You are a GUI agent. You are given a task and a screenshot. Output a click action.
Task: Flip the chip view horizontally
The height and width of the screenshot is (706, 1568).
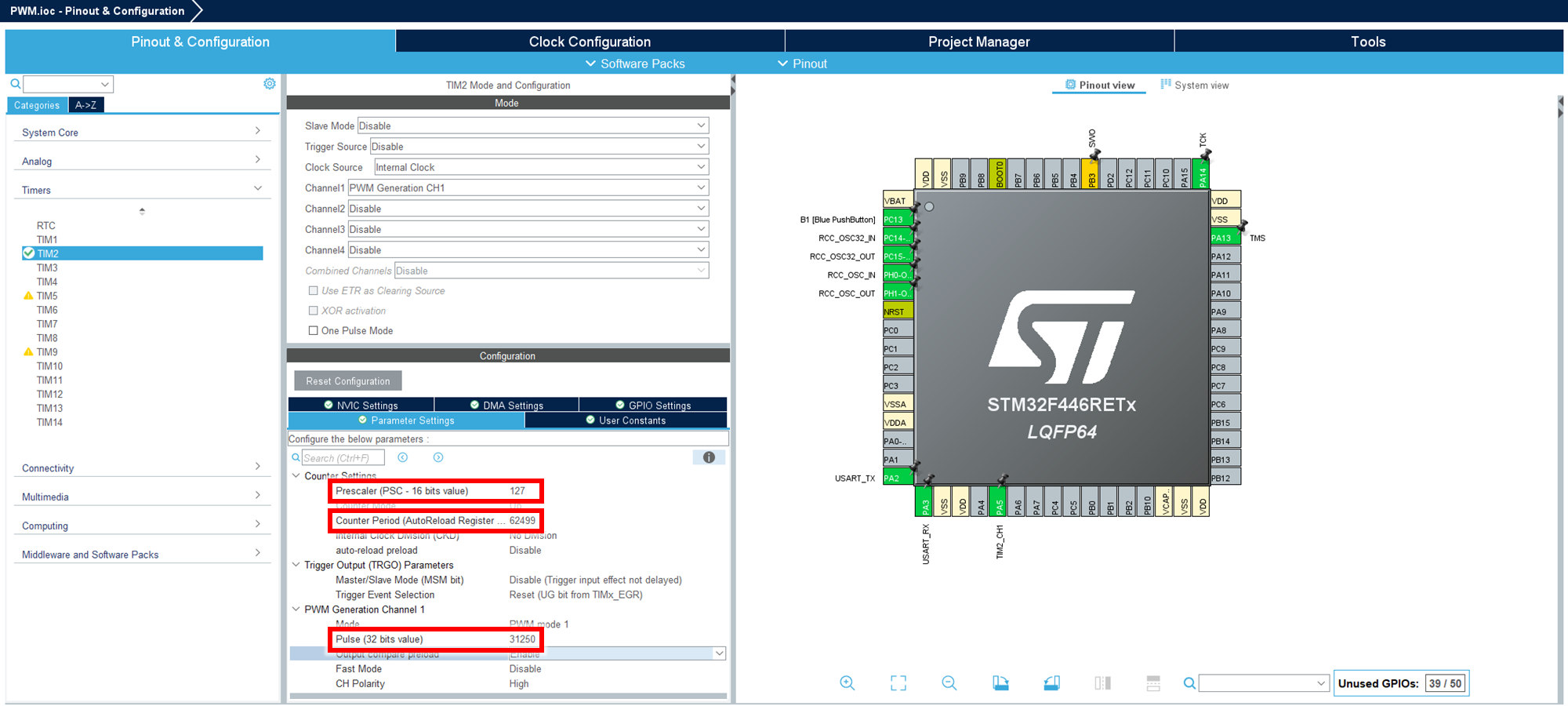pos(1102,683)
